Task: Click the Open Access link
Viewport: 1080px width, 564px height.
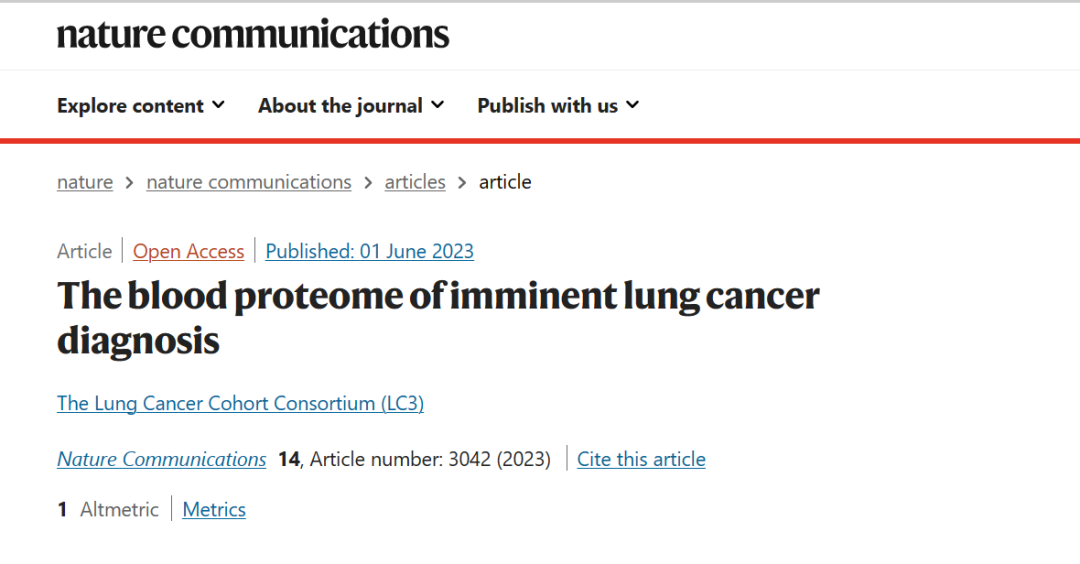Action: coord(188,251)
